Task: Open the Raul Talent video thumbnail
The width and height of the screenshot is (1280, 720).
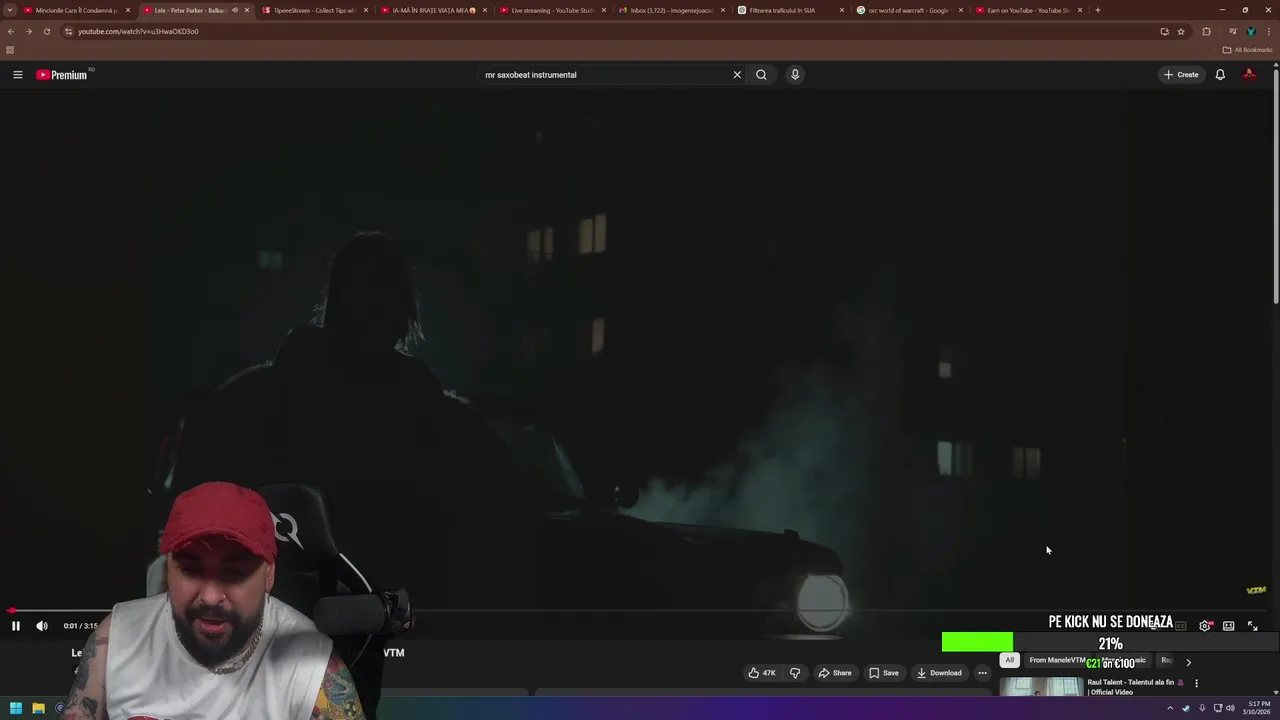Action: click(x=1041, y=687)
